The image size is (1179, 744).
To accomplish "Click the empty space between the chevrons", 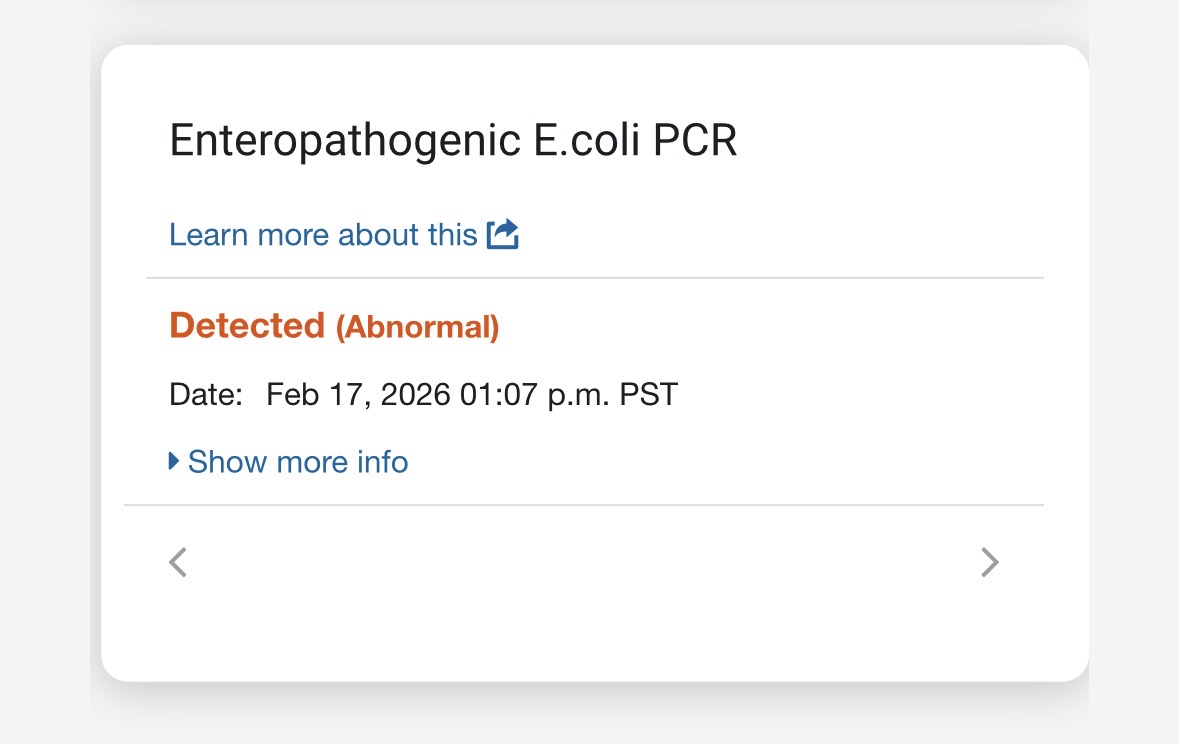I will [584, 563].
